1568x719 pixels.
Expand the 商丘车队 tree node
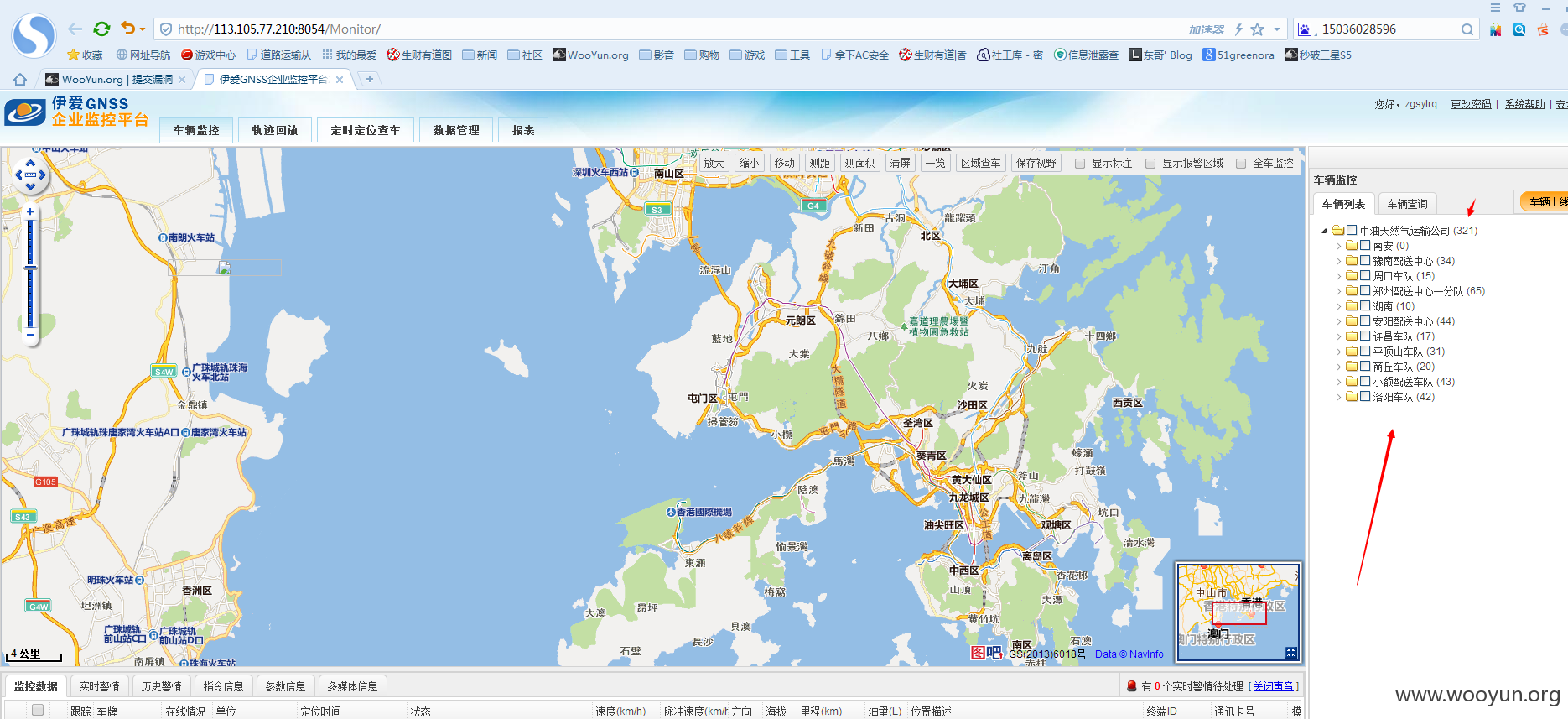click(x=1338, y=367)
